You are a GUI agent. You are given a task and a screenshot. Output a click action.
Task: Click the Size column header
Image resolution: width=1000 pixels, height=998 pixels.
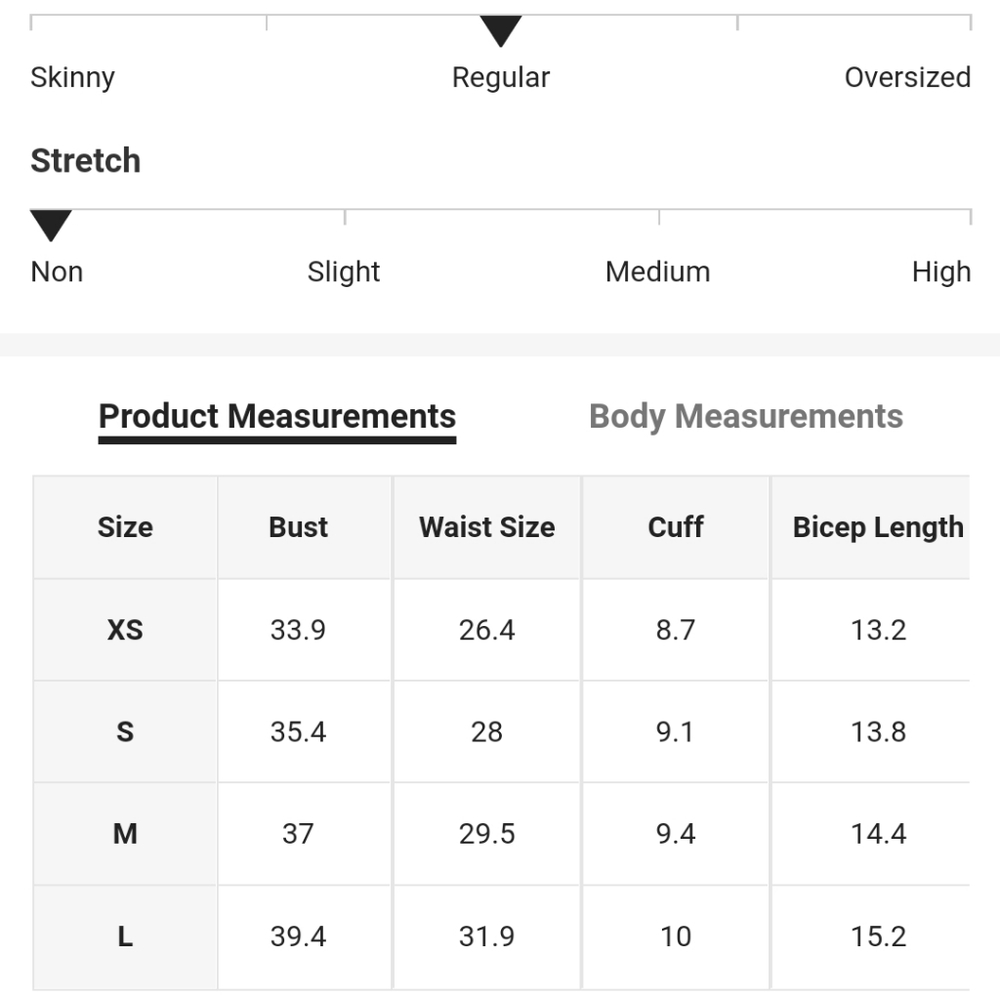[125, 527]
